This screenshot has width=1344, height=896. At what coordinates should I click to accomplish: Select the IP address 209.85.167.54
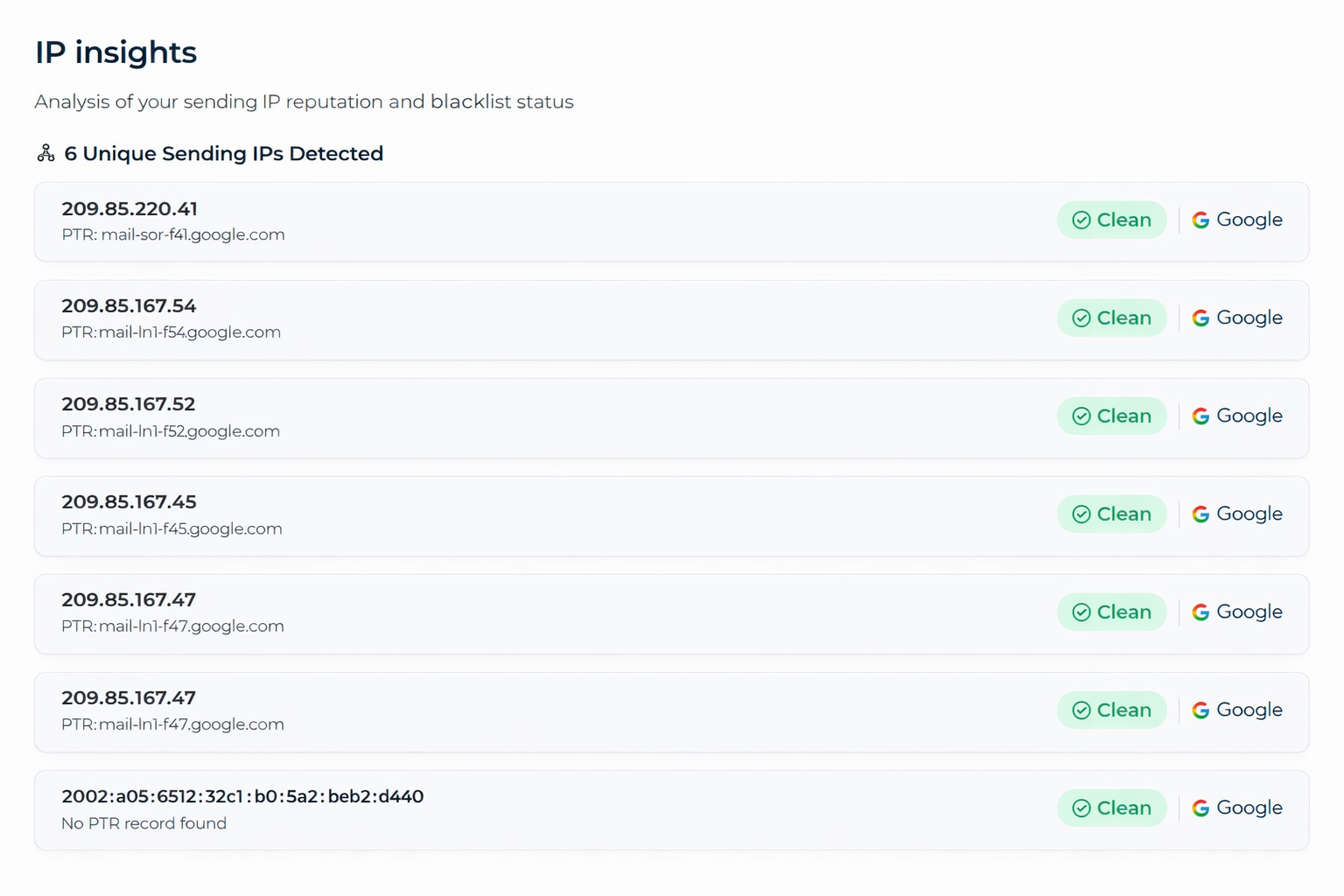[129, 305]
